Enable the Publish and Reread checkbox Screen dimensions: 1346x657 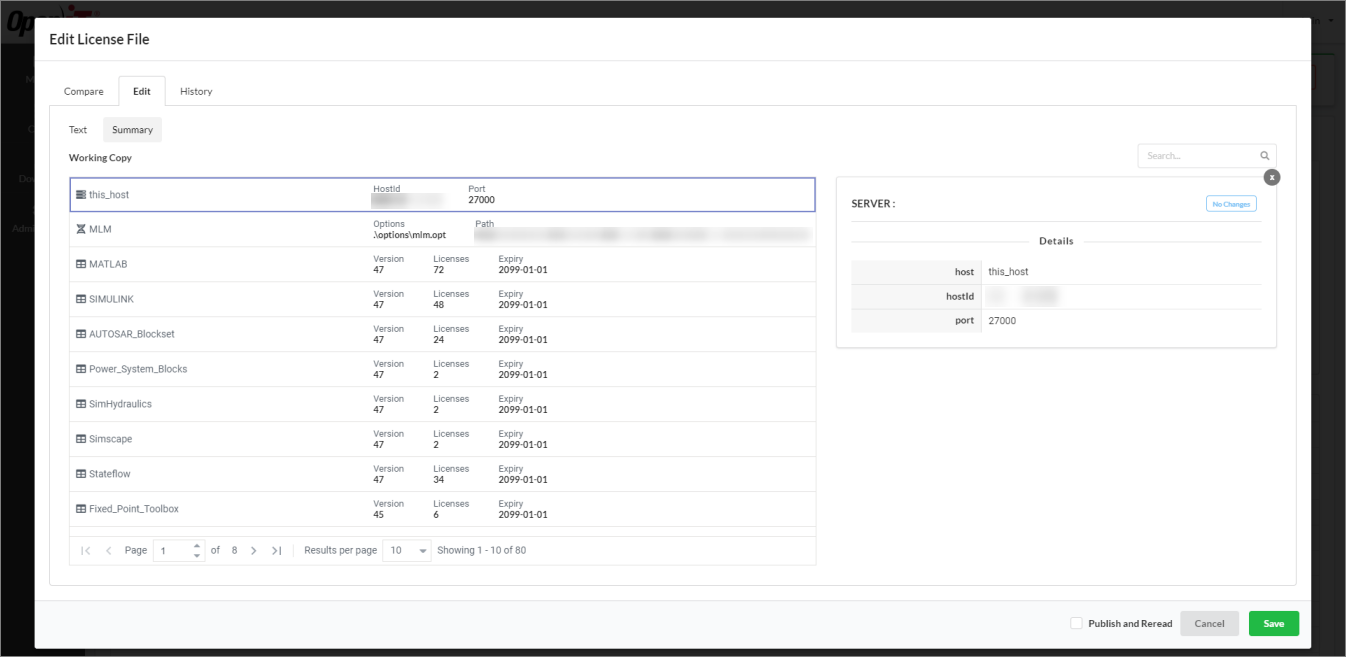coord(1075,623)
